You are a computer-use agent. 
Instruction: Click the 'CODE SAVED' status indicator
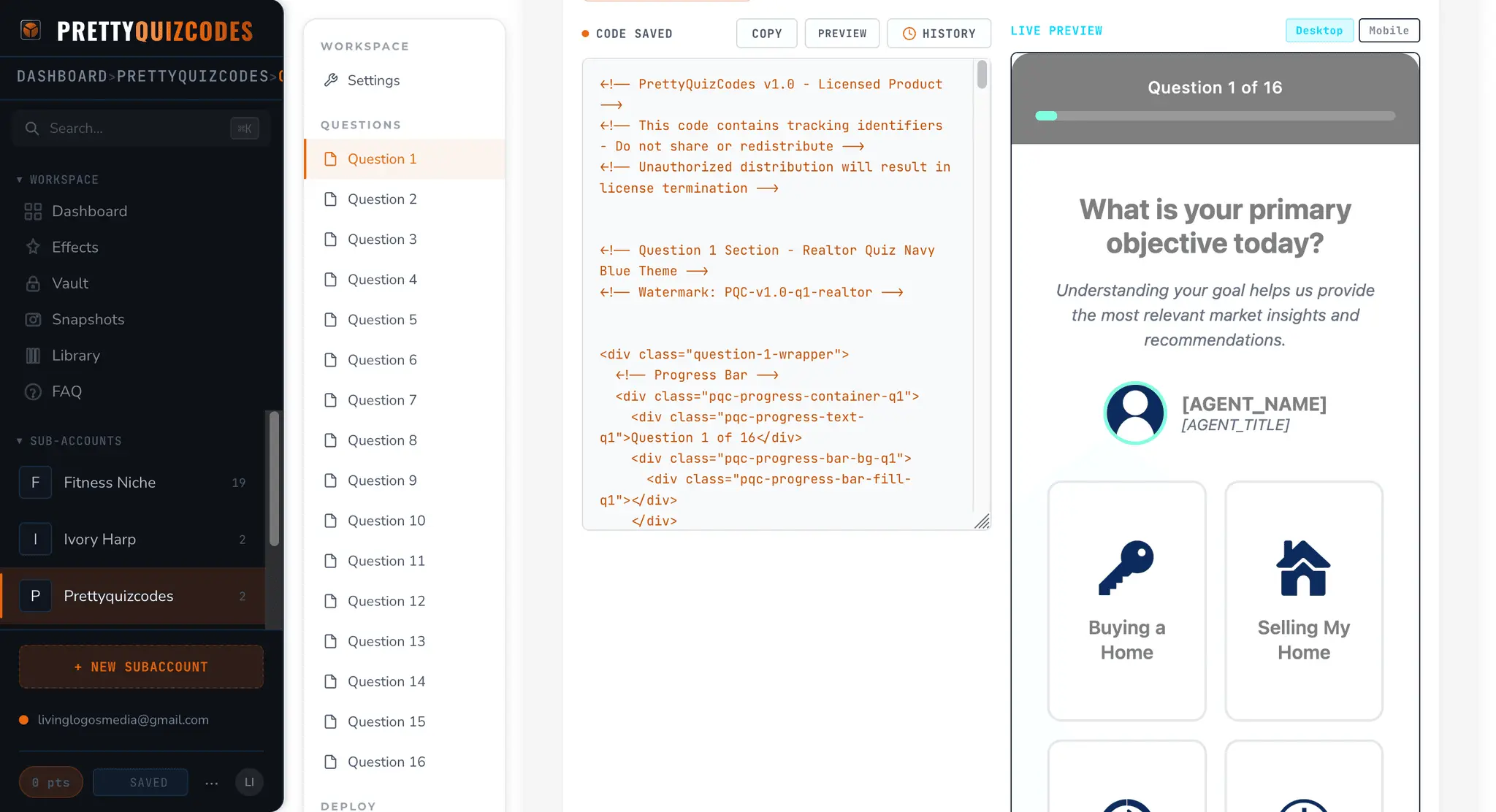pos(627,34)
